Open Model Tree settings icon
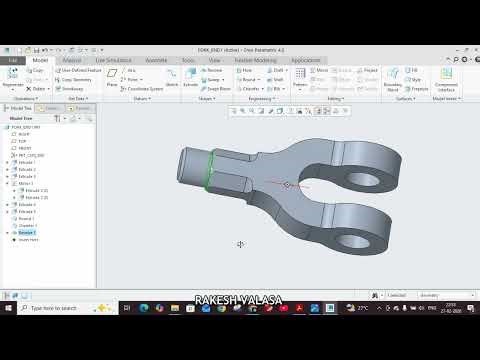 [x=58, y=119]
